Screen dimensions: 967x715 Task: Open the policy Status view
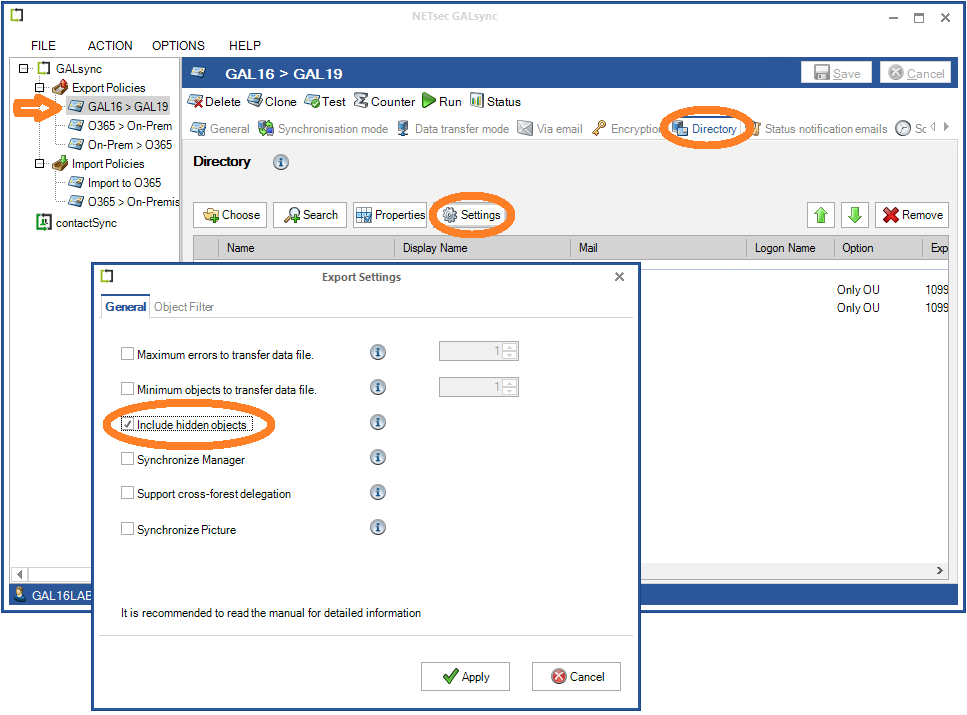click(x=495, y=101)
